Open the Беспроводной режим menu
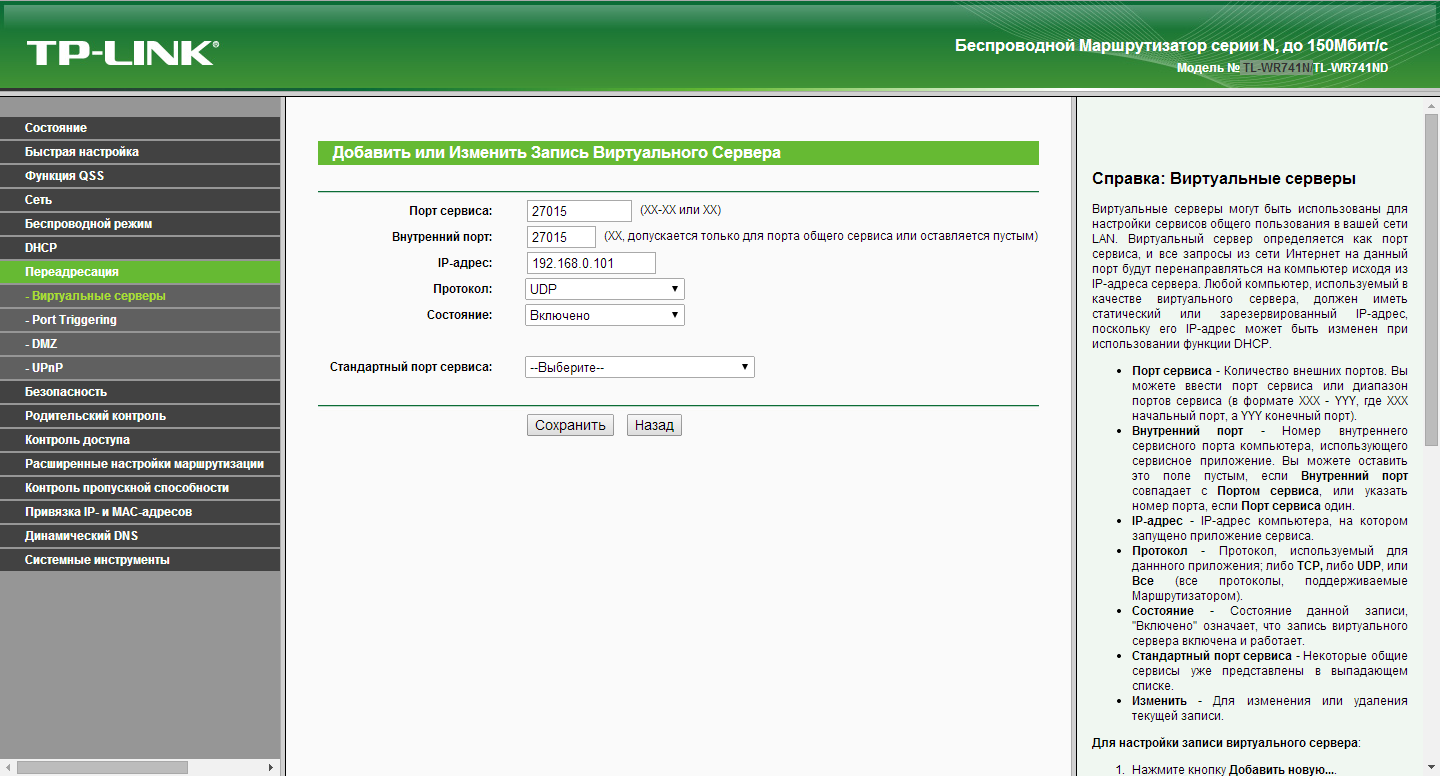 tap(140, 224)
